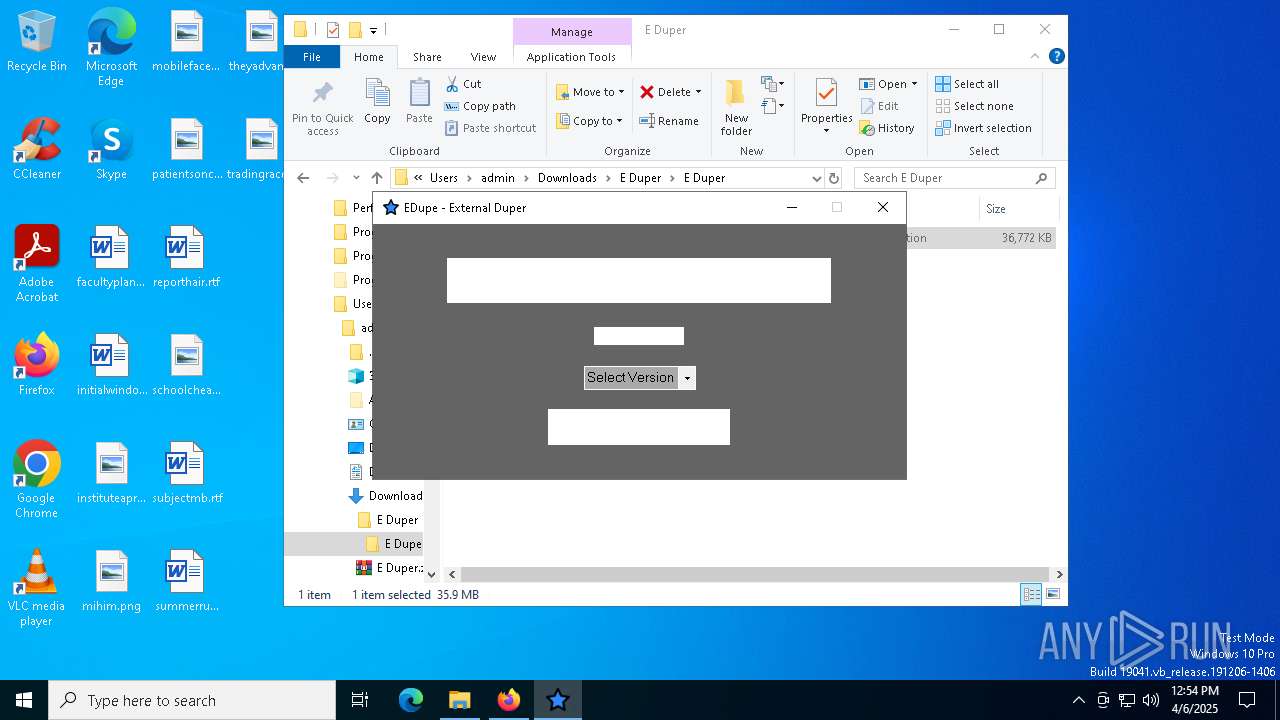Click the horizontal scrollbar in file list

click(x=755, y=574)
